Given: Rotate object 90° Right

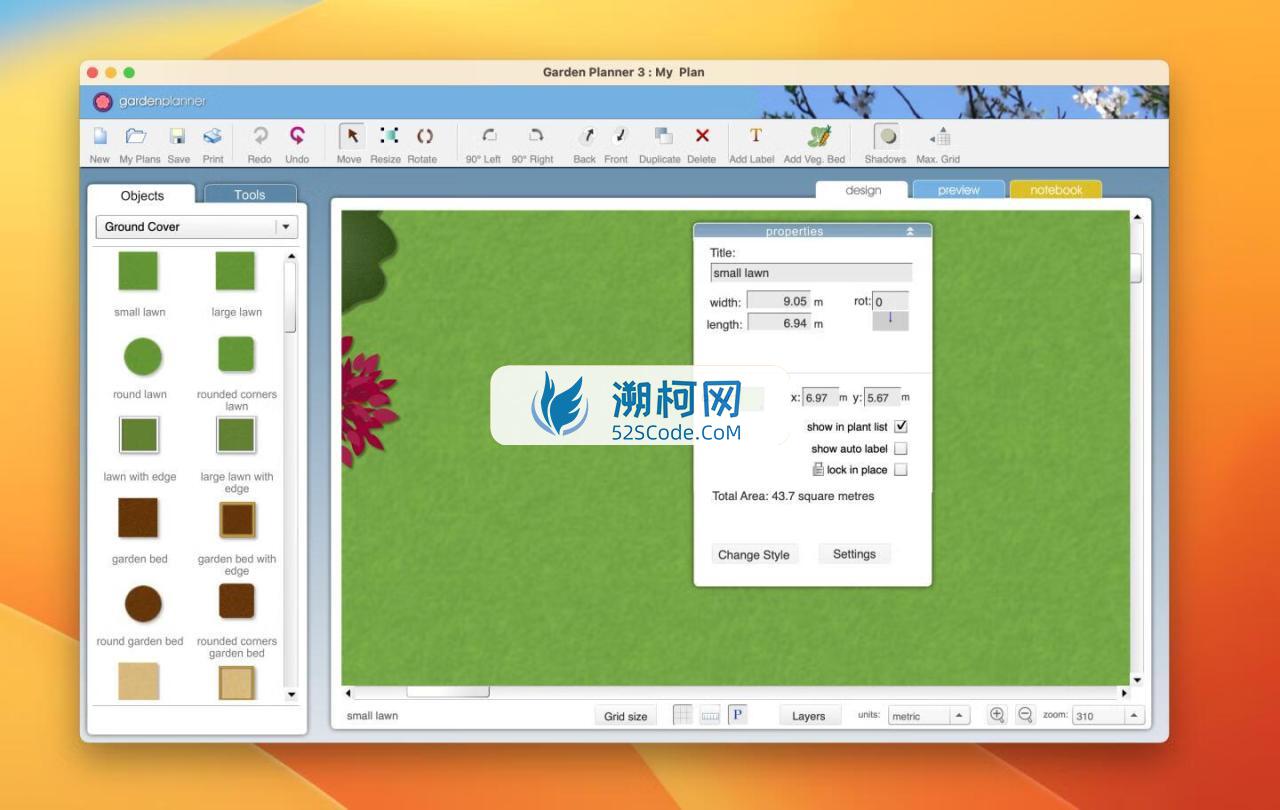Looking at the screenshot, I should (536, 135).
